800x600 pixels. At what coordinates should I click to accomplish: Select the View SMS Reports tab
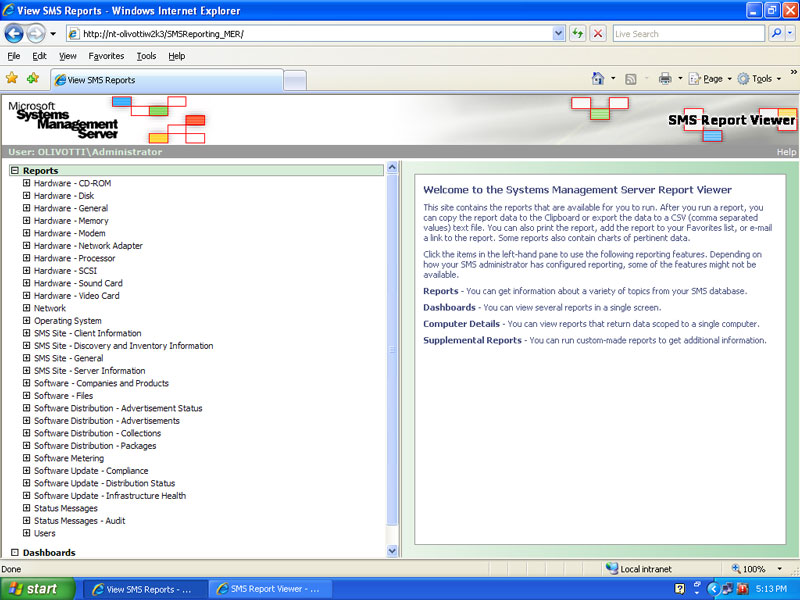[x=167, y=80]
